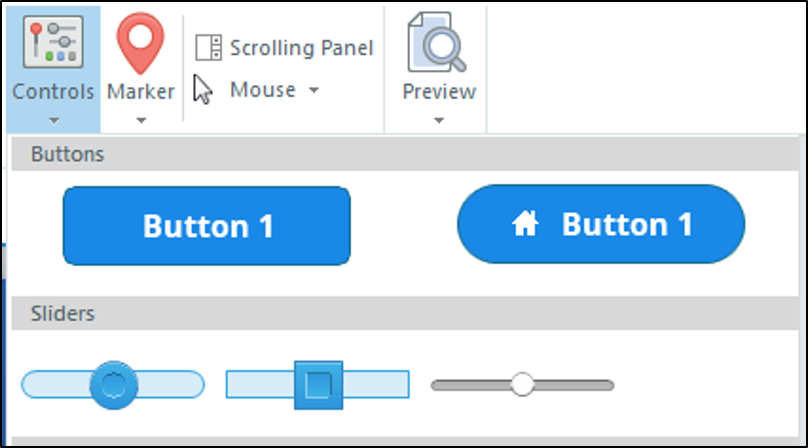Choose the rectangular Button 1 style
The image size is (808, 448).
[x=207, y=226]
